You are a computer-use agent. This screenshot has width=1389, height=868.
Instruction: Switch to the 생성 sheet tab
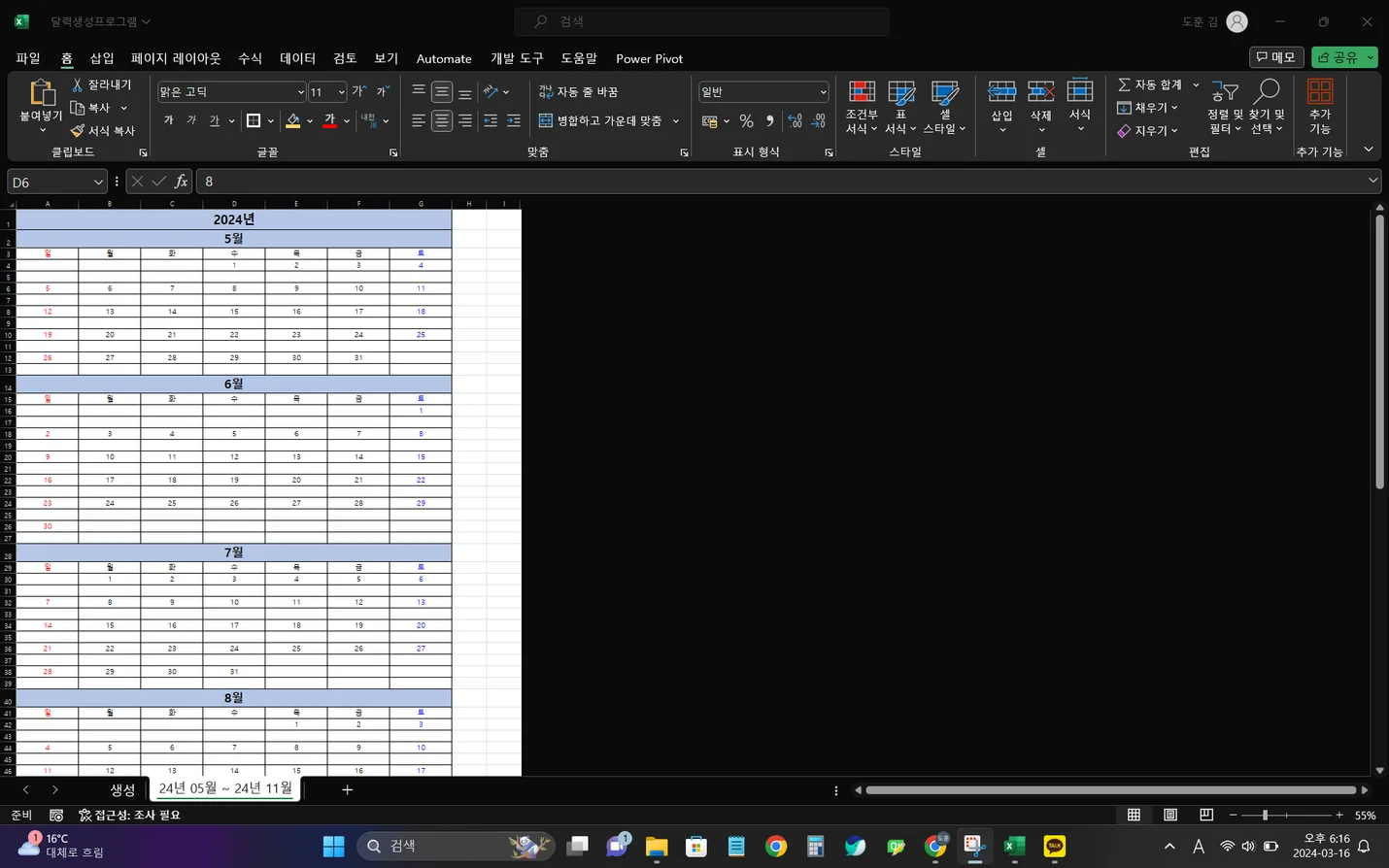pyautogui.click(x=122, y=789)
